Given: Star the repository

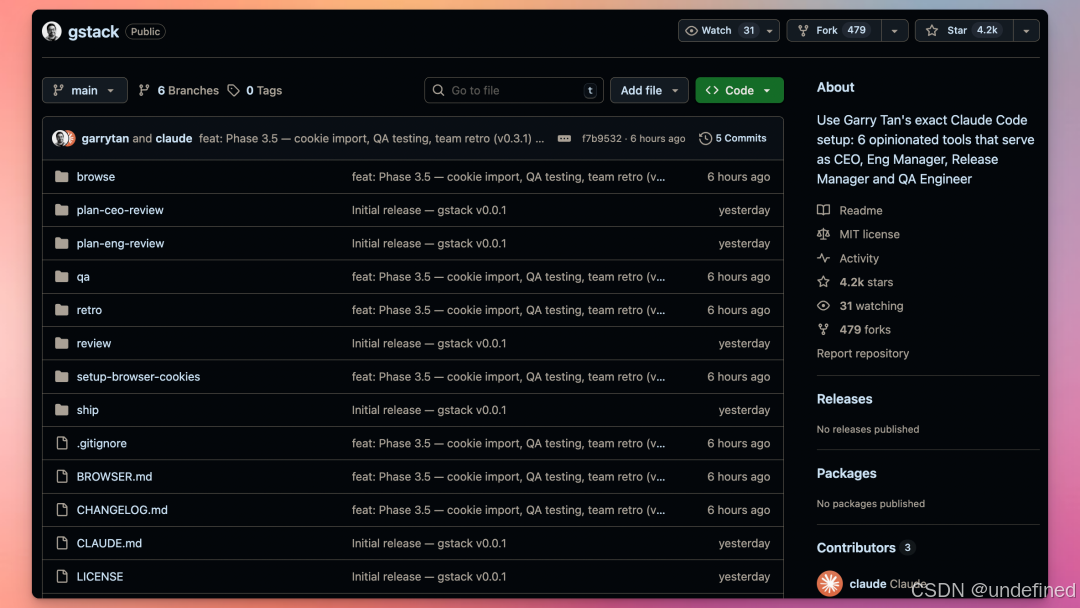Looking at the screenshot, I should (x=964, y=30).
